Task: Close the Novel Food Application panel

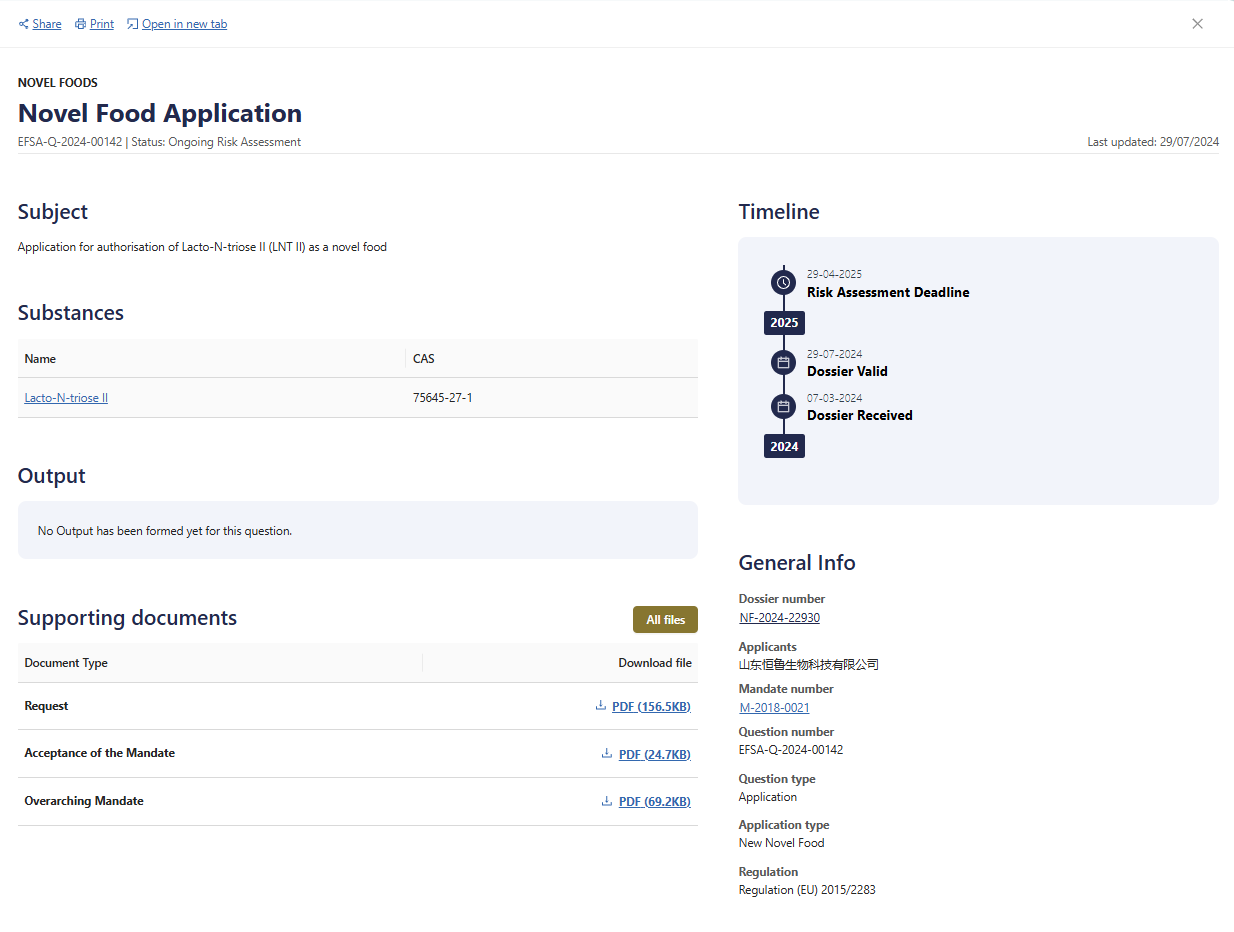Action: pos(1197,24)
